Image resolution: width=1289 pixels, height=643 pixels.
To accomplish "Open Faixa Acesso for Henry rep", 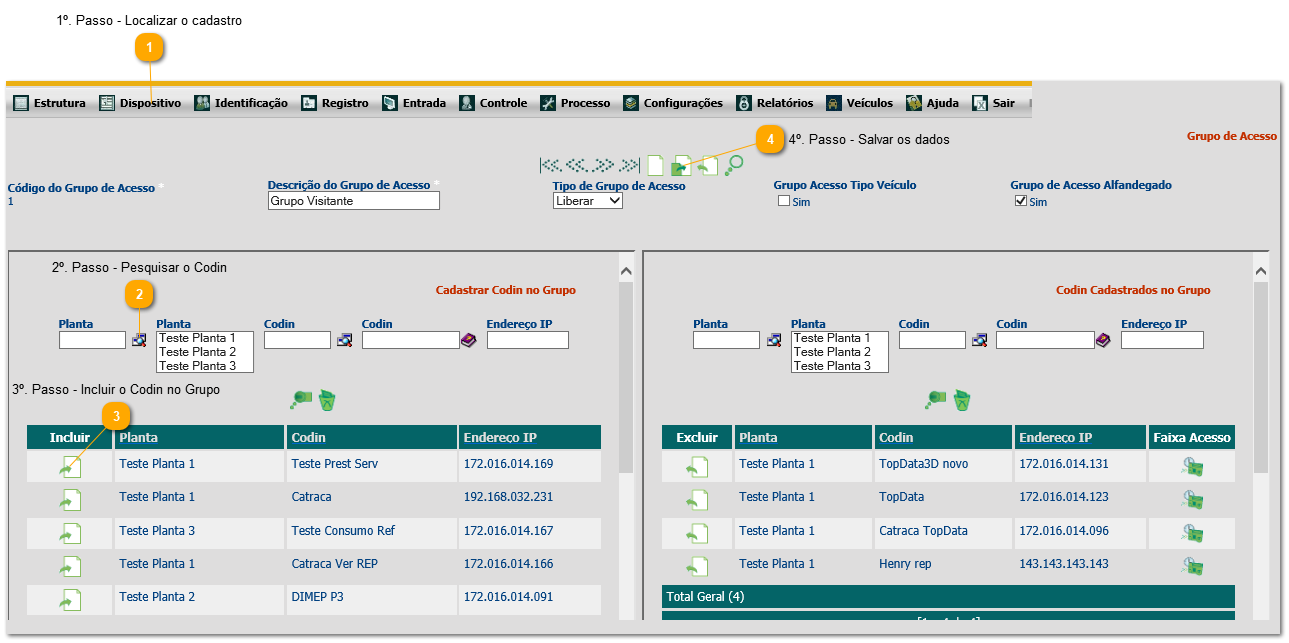I will (1191, 567).
